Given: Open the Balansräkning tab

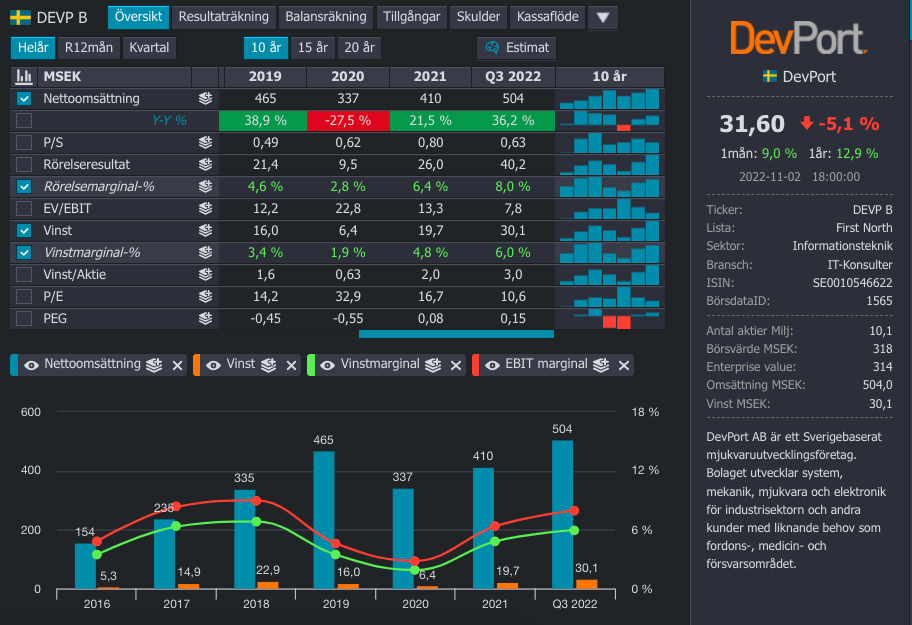Looking at the screenshot, I should click(x=326, y=17).
